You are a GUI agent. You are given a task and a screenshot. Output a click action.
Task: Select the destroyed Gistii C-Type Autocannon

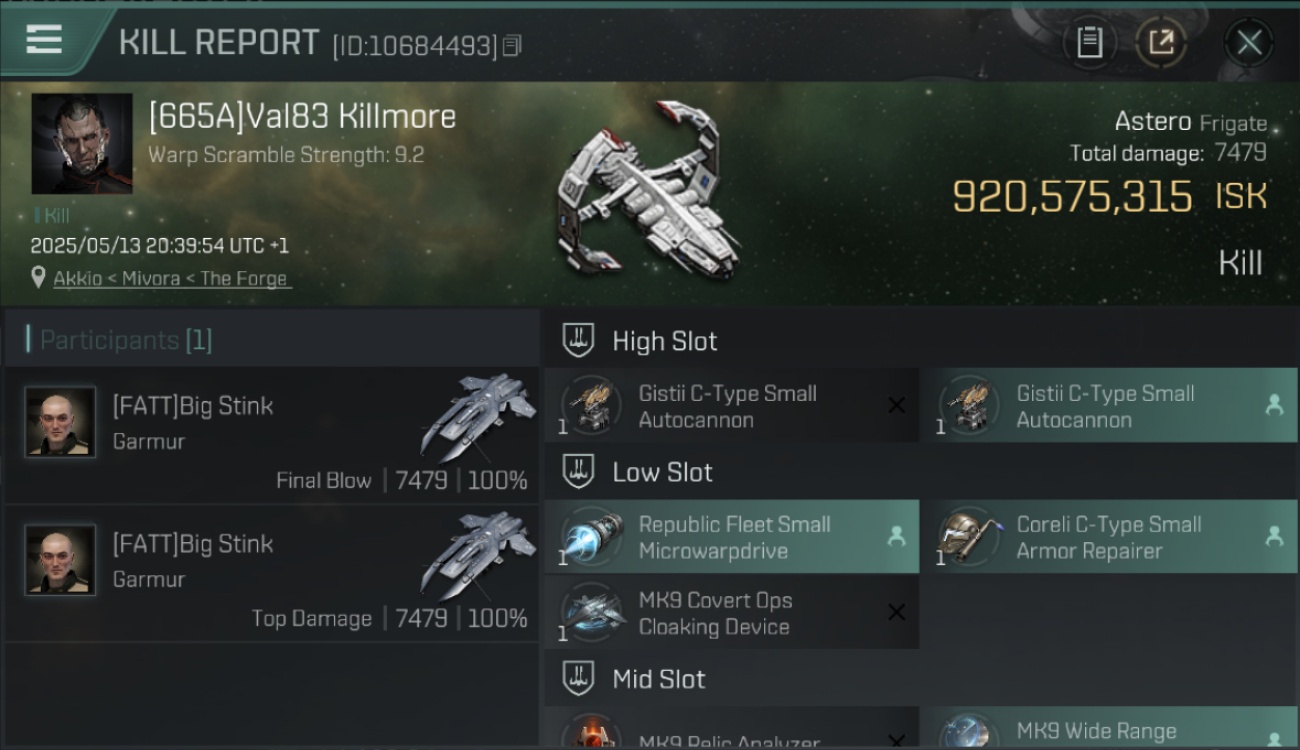click(x=732, y=406)
